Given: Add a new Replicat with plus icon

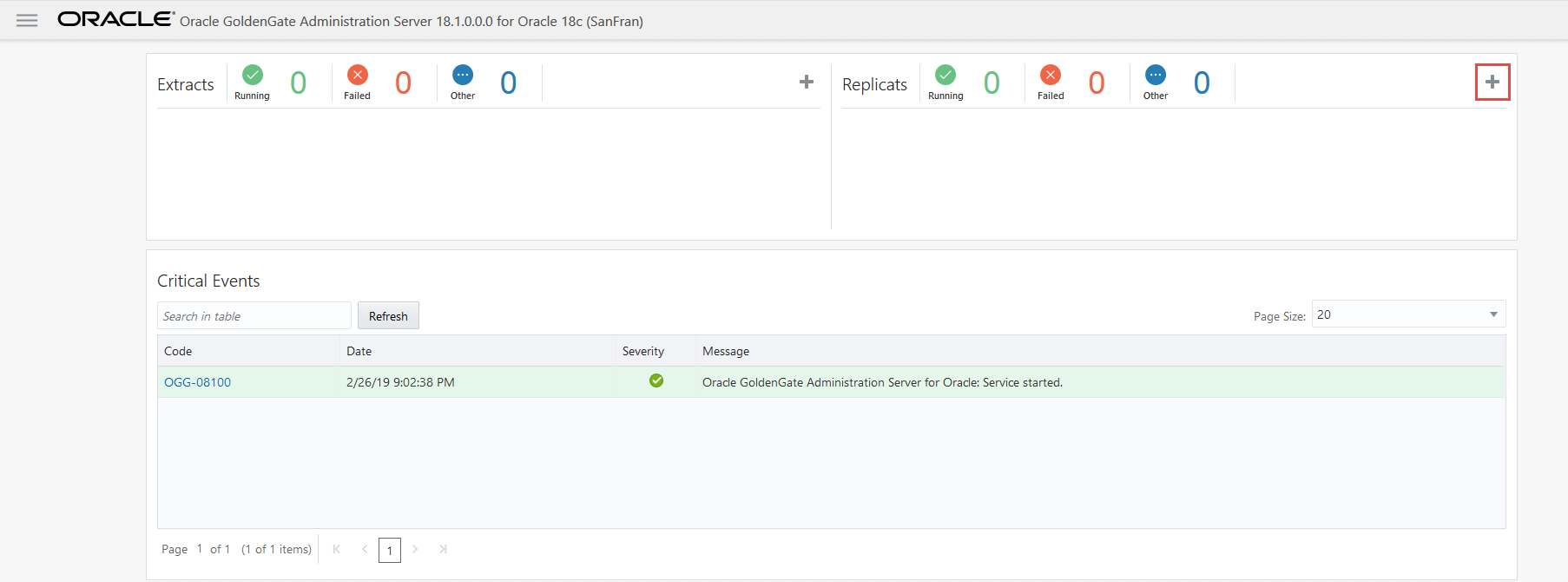Looking at the screenshot, I should click(x=1492, y=82).
